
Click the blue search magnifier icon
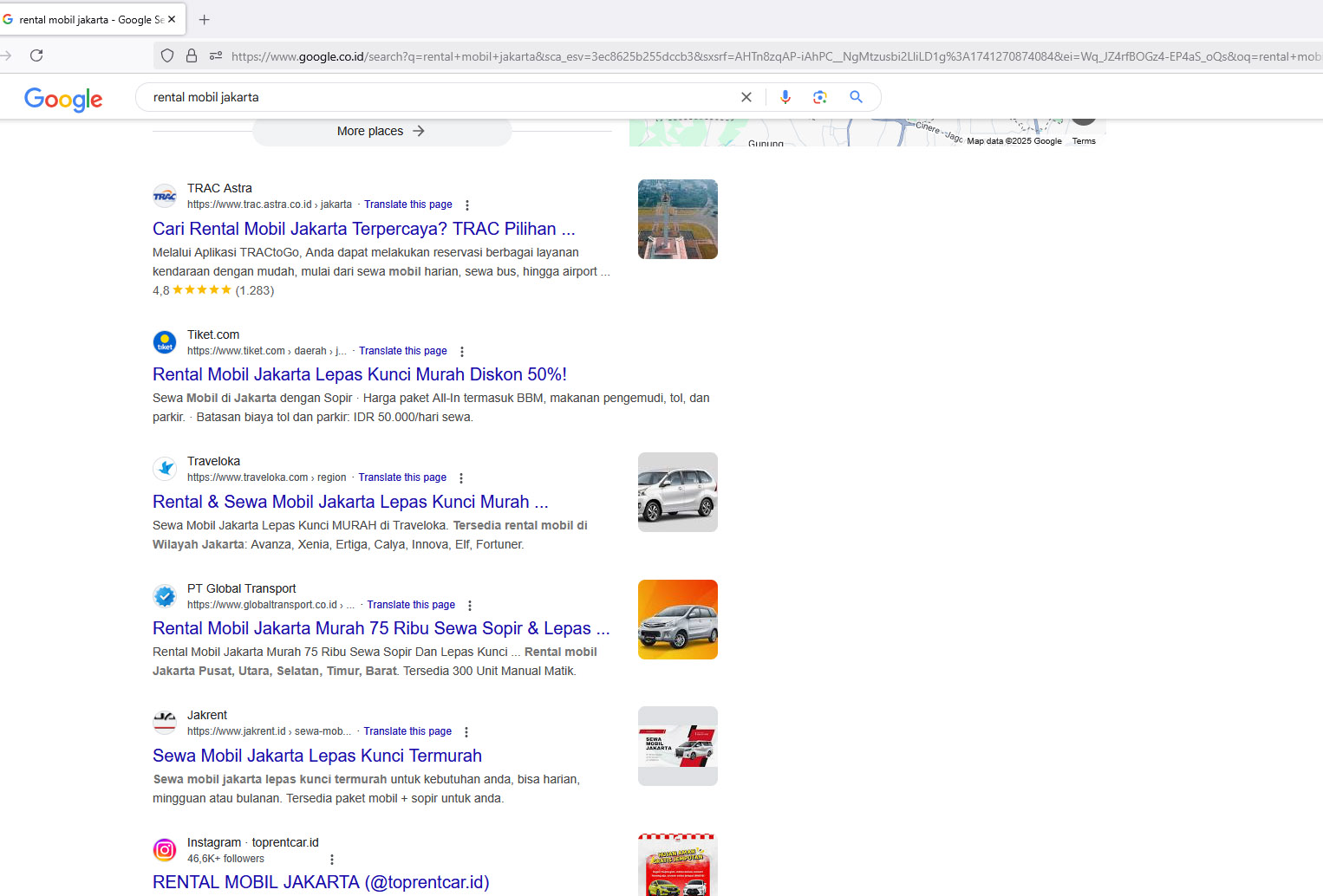pyautogui.click(x=856, y=97)
